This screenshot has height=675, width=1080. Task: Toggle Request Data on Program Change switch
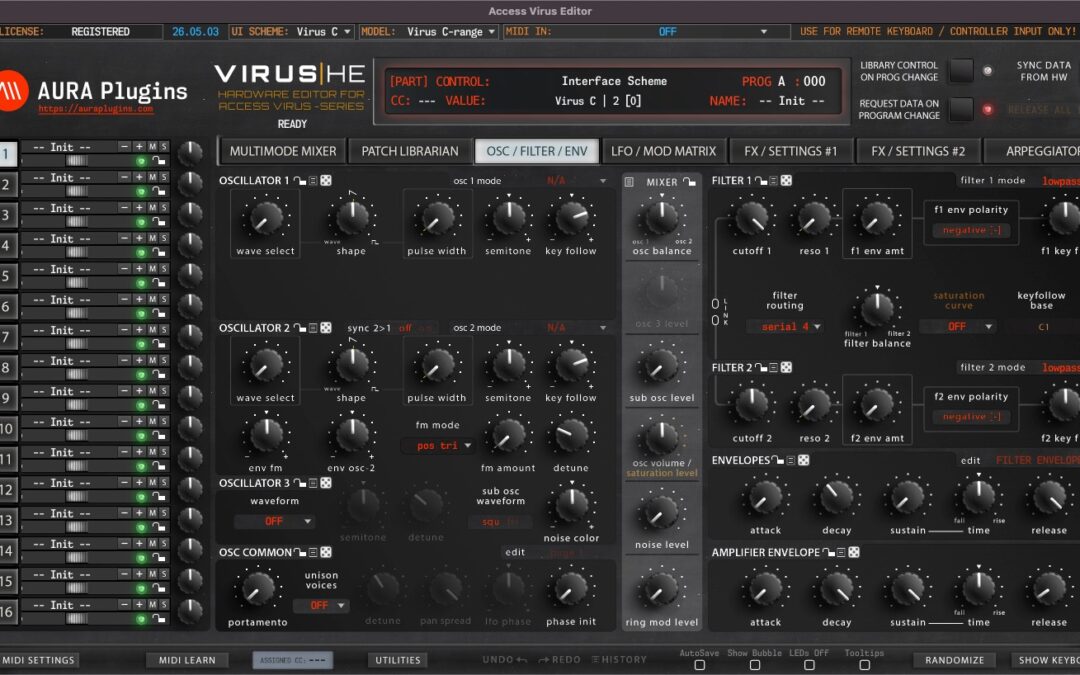[x=961, y=109]
